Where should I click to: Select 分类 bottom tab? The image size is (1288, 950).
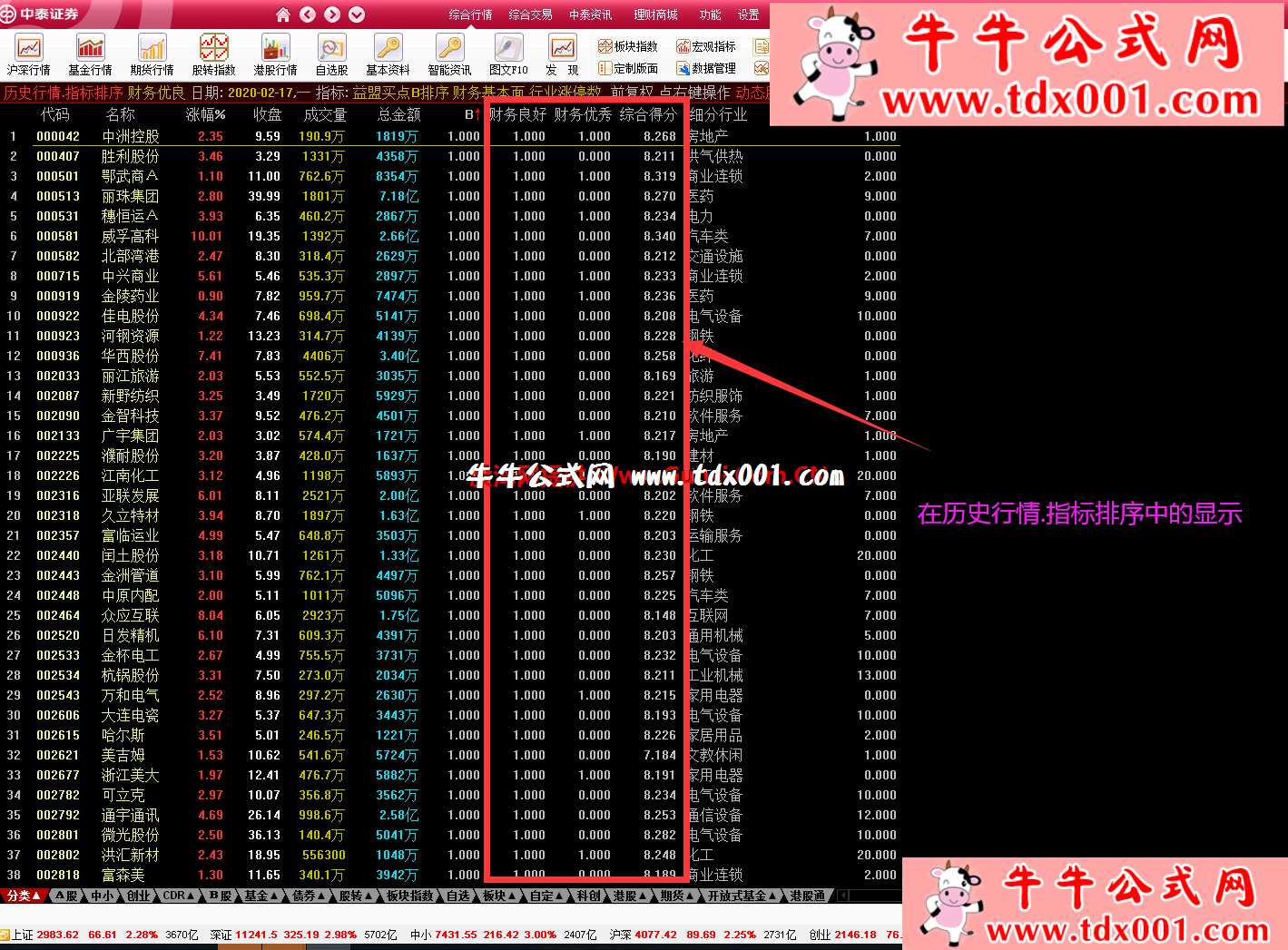24,896
